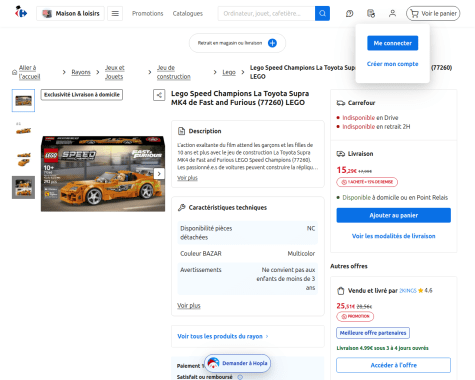Image resolution: width=475 pixels, height=380 pixels.
Task: Open the Catalogues menu item
Action: click(188, 13)
